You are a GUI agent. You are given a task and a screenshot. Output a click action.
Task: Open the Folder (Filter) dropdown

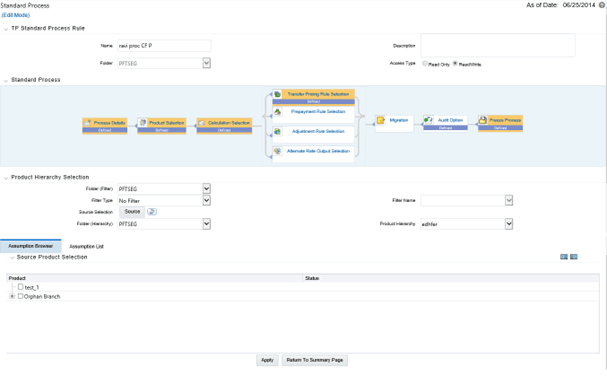click(x=206, y=189)
